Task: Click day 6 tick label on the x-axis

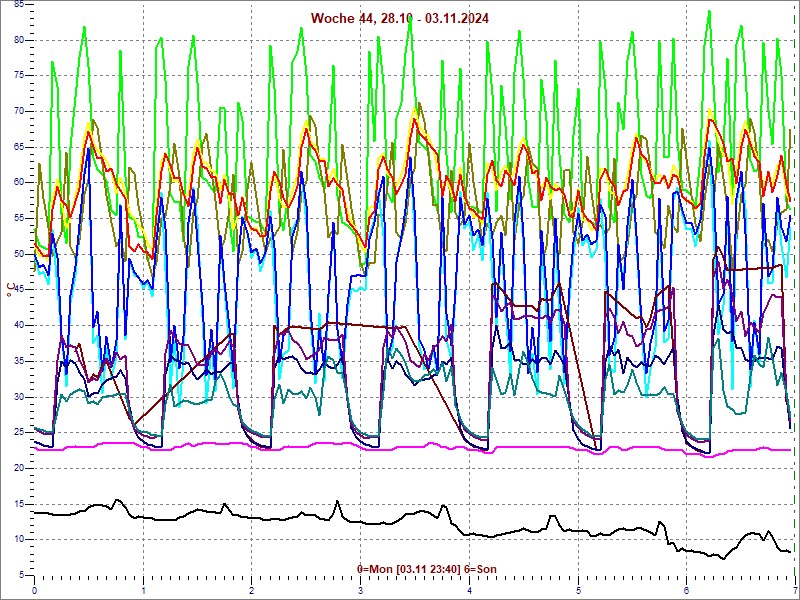Action: click(686, 590)
